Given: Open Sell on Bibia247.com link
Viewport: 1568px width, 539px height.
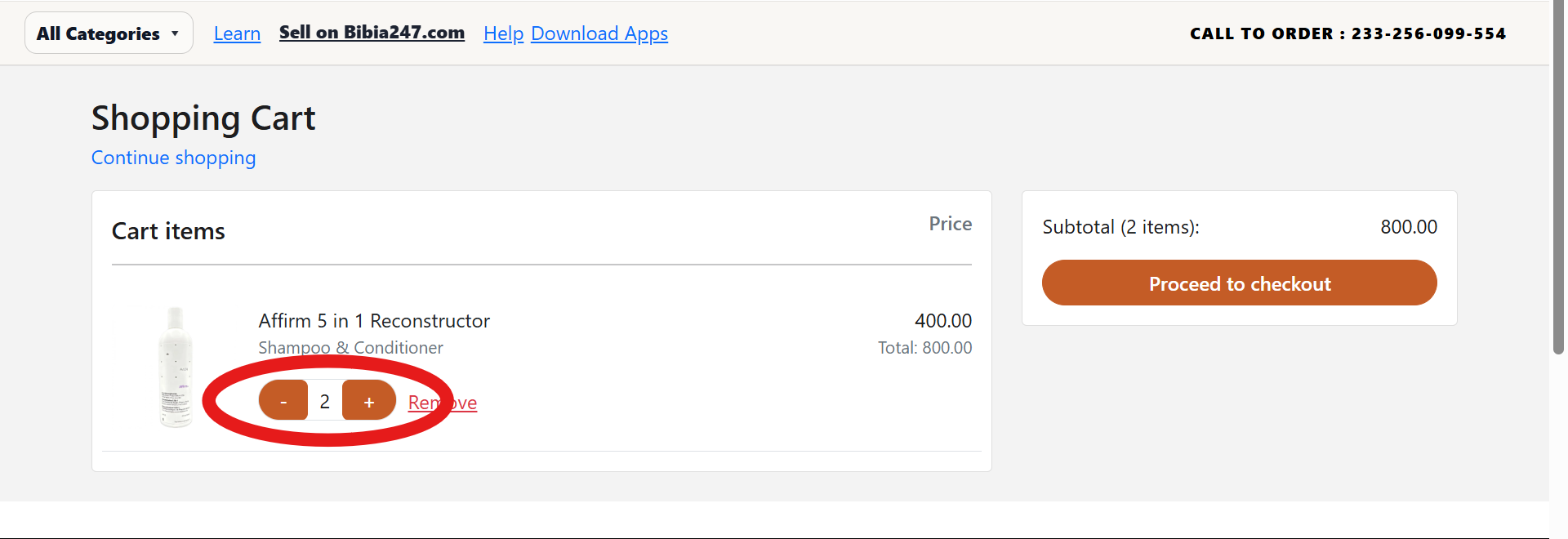Looking at the screenshot, I should coord(372,33).
